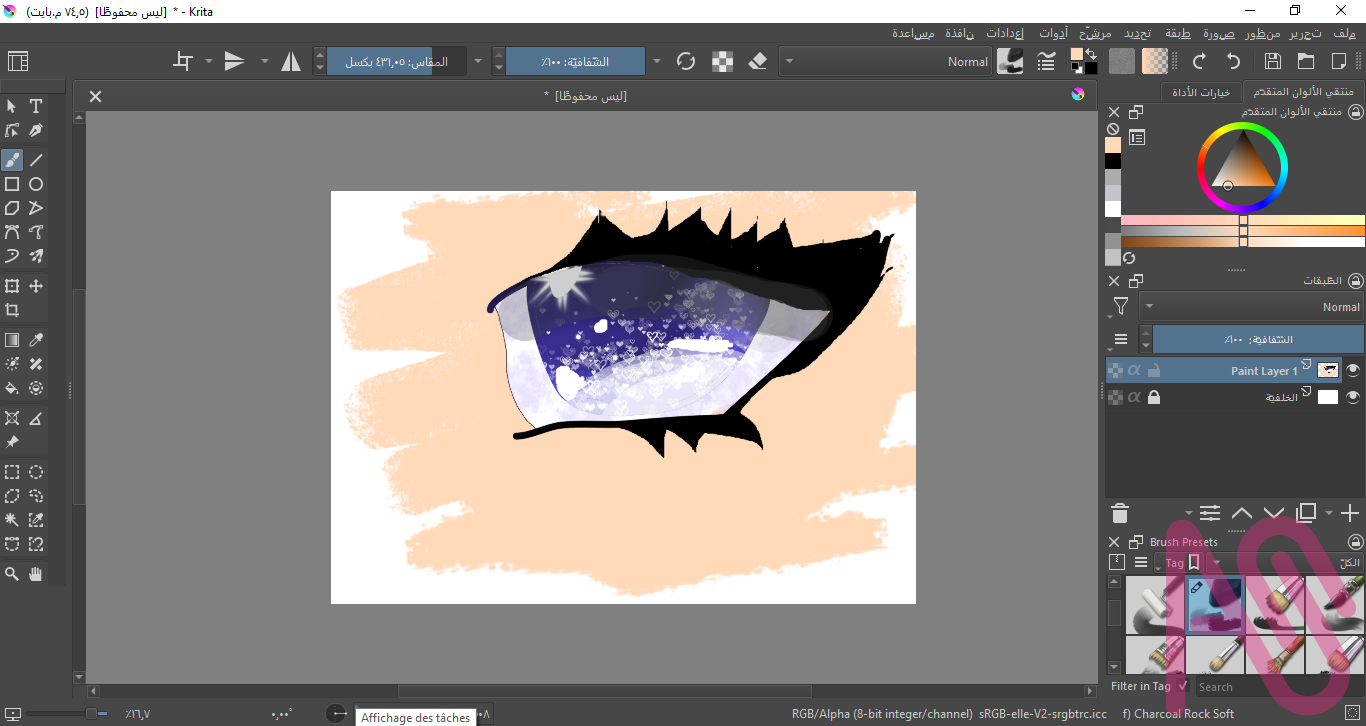Select the Text tool in toolbox
Viewport: 1366px width, 726px height.
pos(36,106)
